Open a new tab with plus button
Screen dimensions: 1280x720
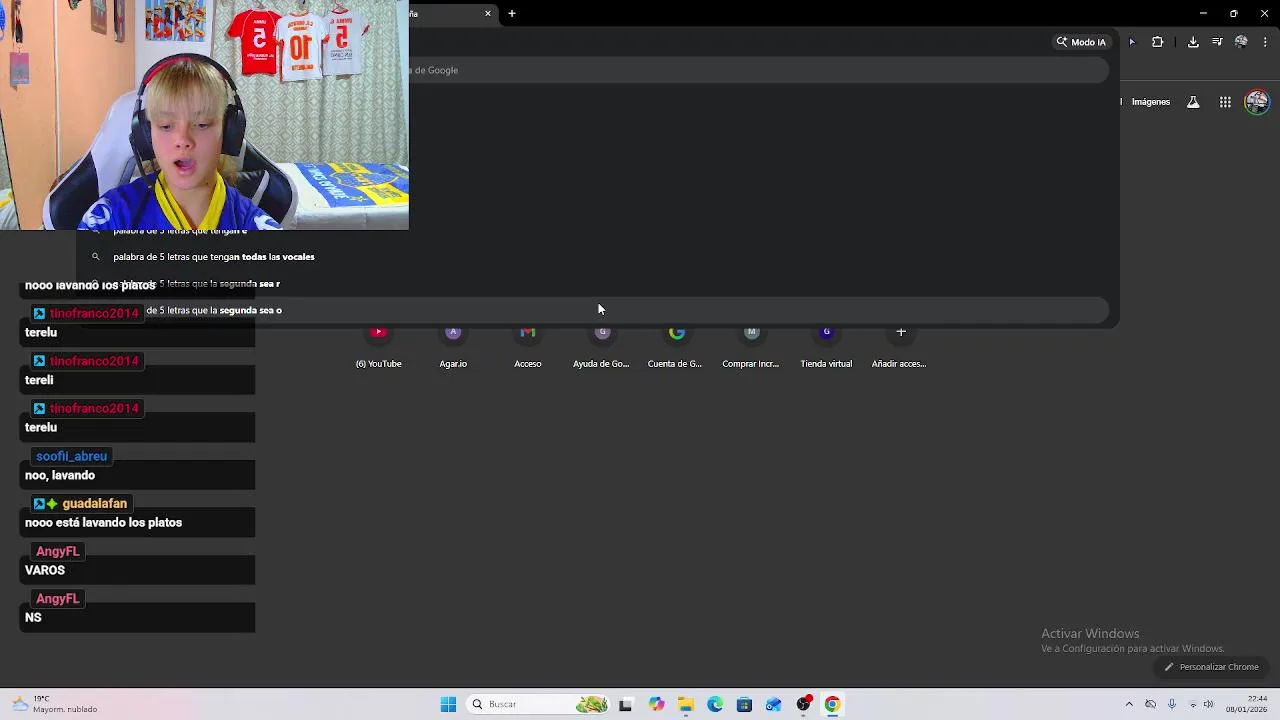(511, 14)
